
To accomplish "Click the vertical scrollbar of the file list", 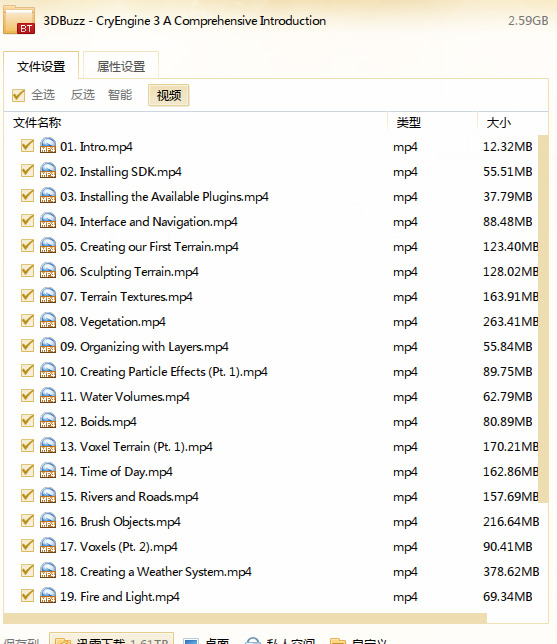I will click(x=543, y=319).
